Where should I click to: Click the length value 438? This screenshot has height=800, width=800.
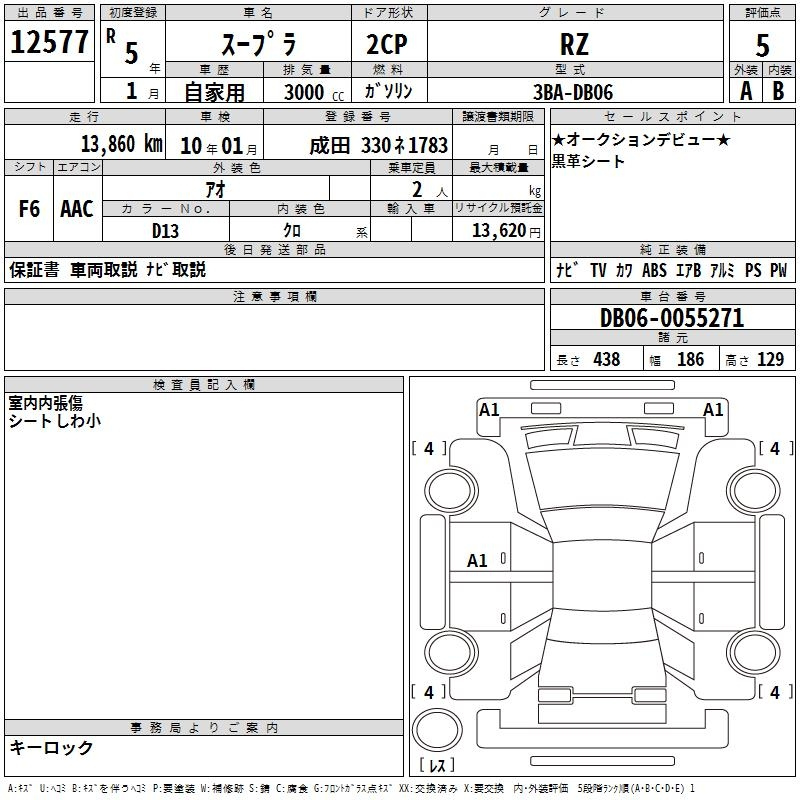[607, 360]
